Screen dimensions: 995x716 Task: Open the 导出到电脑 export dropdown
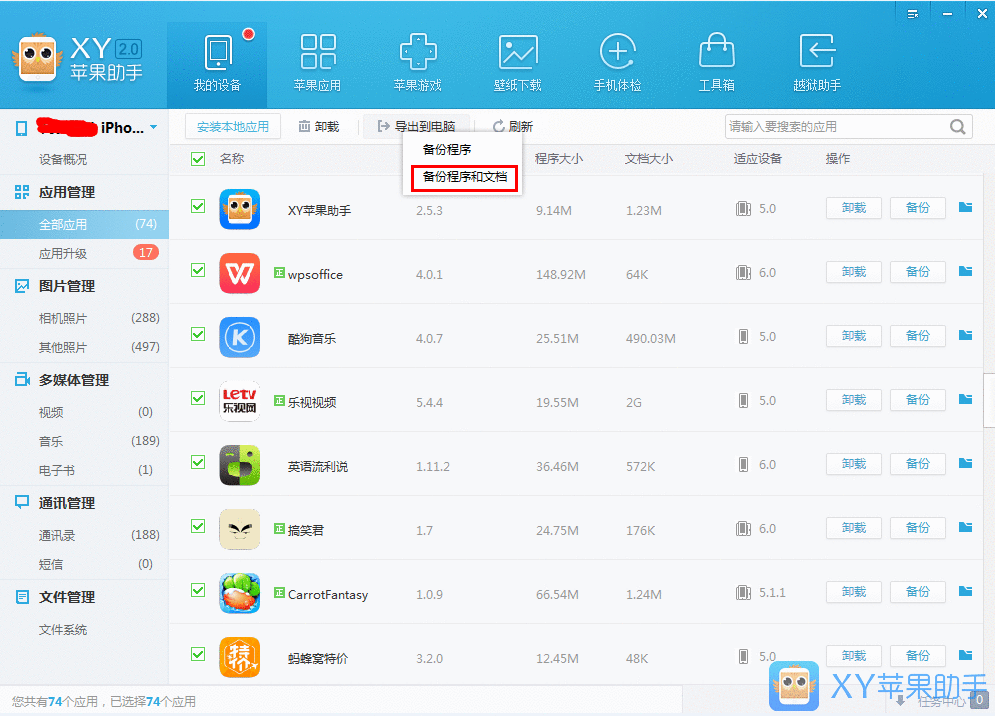(418, 126)
